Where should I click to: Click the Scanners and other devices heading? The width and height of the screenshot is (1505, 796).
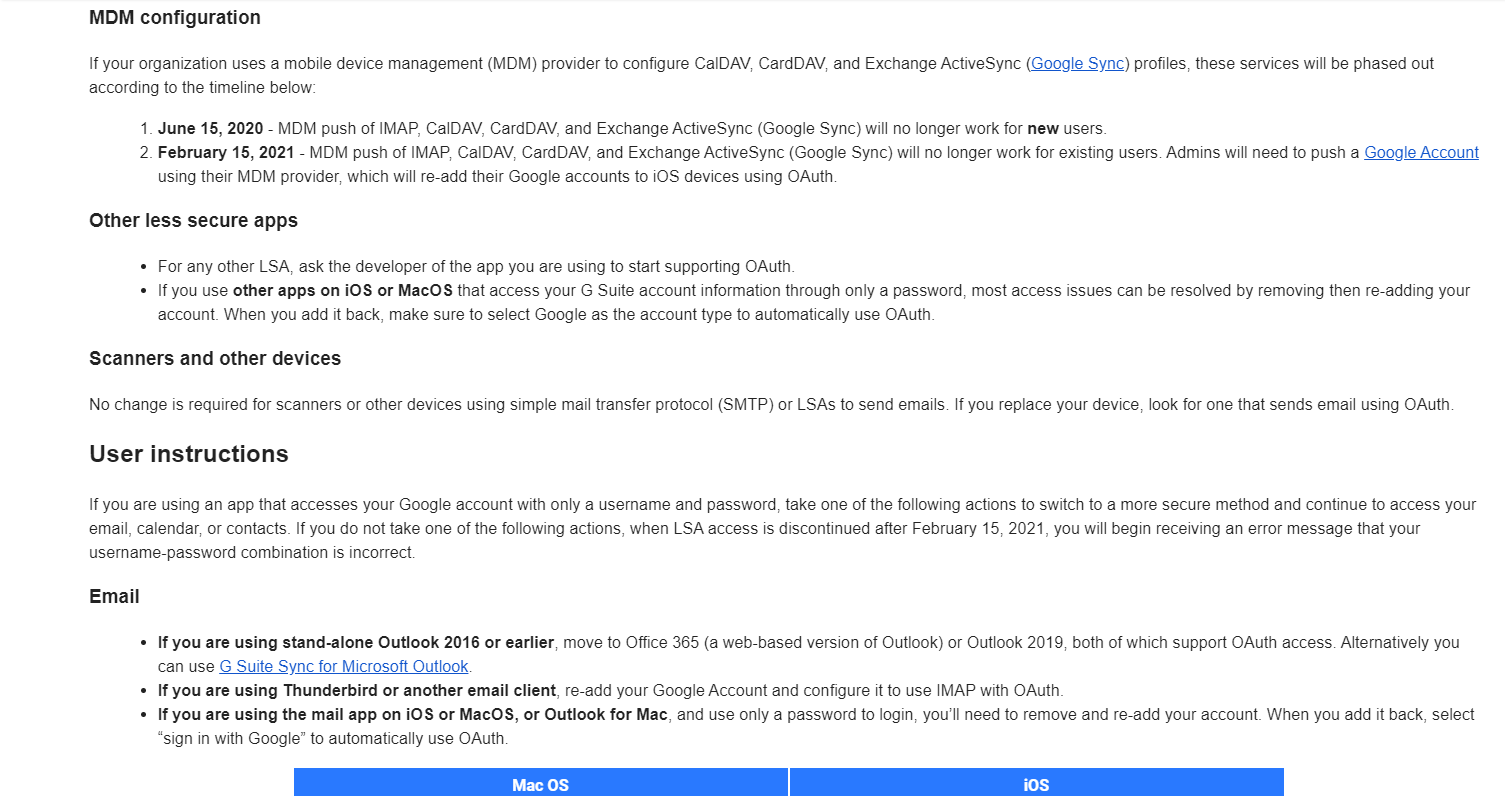coord(215,358)
